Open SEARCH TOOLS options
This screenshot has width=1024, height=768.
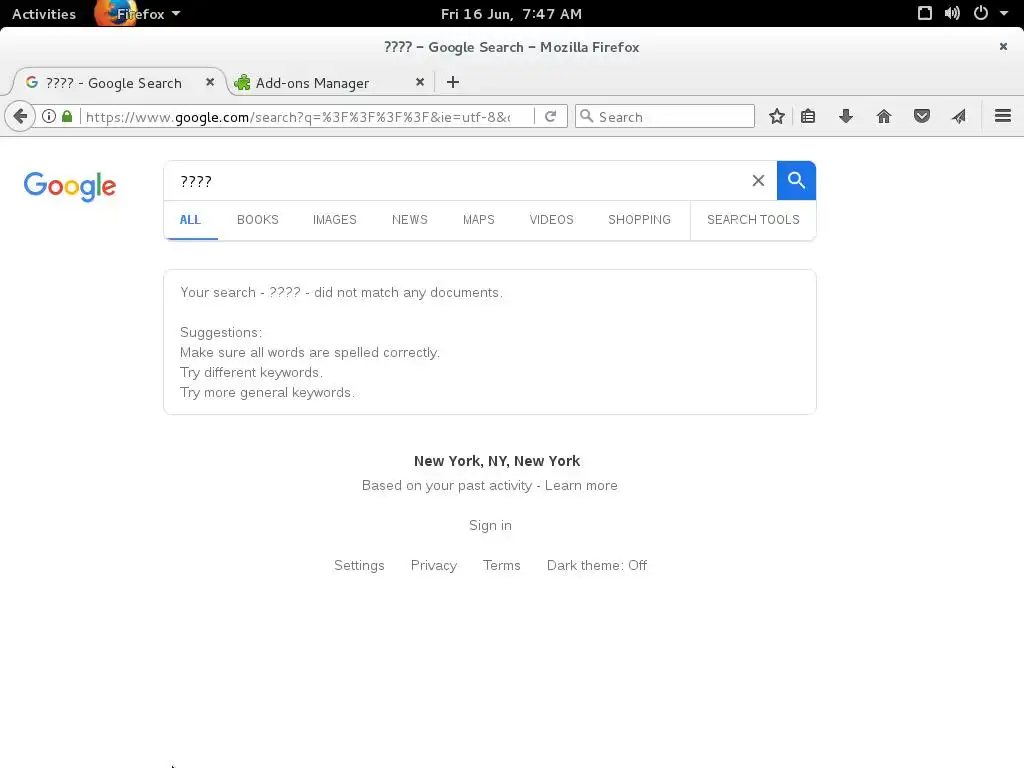click(753, 220)
